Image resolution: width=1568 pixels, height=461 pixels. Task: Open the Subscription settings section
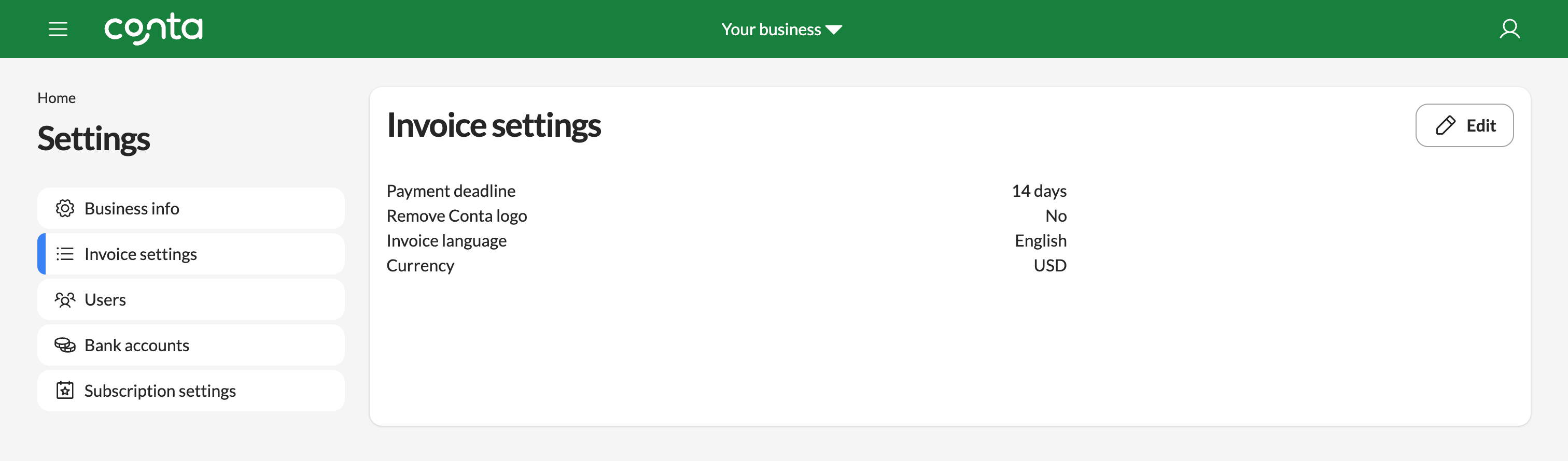coord(160,391)
